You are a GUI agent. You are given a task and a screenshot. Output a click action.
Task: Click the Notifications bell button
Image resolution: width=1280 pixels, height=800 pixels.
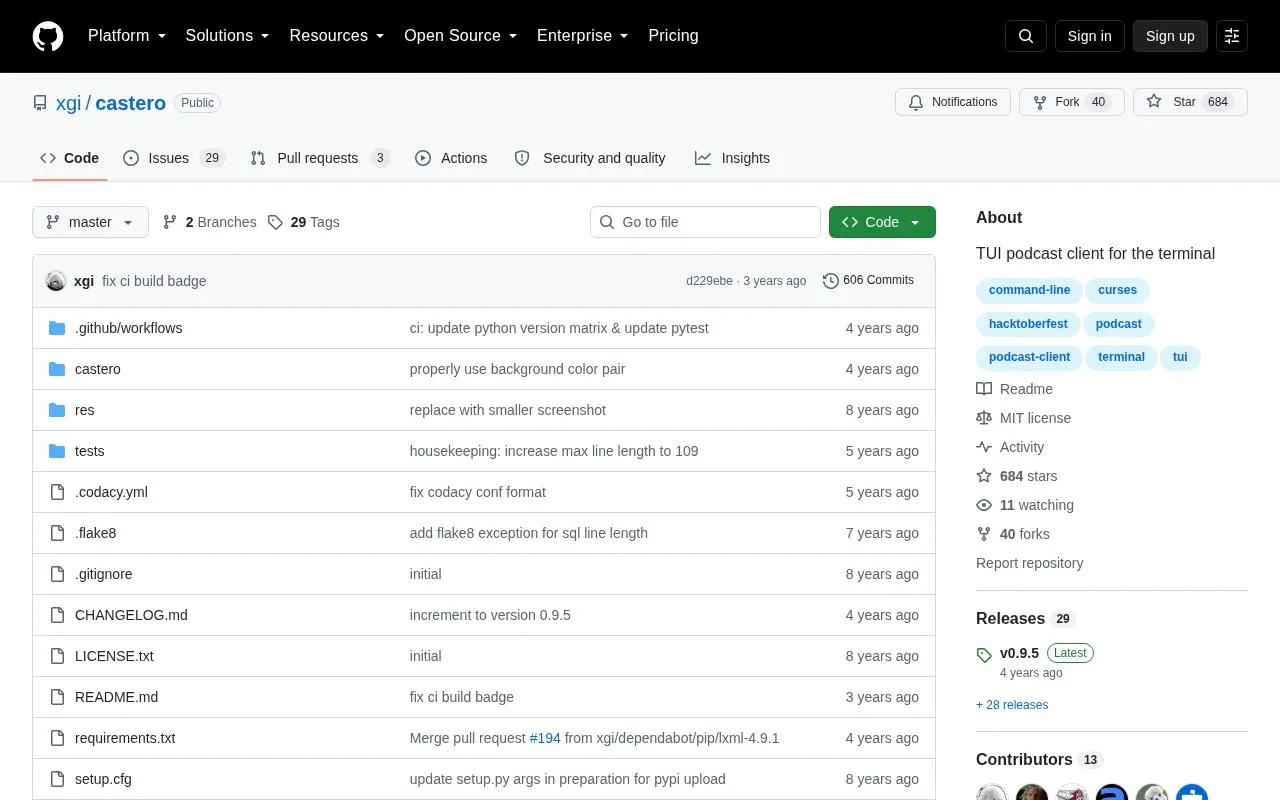tap(953, 102)
